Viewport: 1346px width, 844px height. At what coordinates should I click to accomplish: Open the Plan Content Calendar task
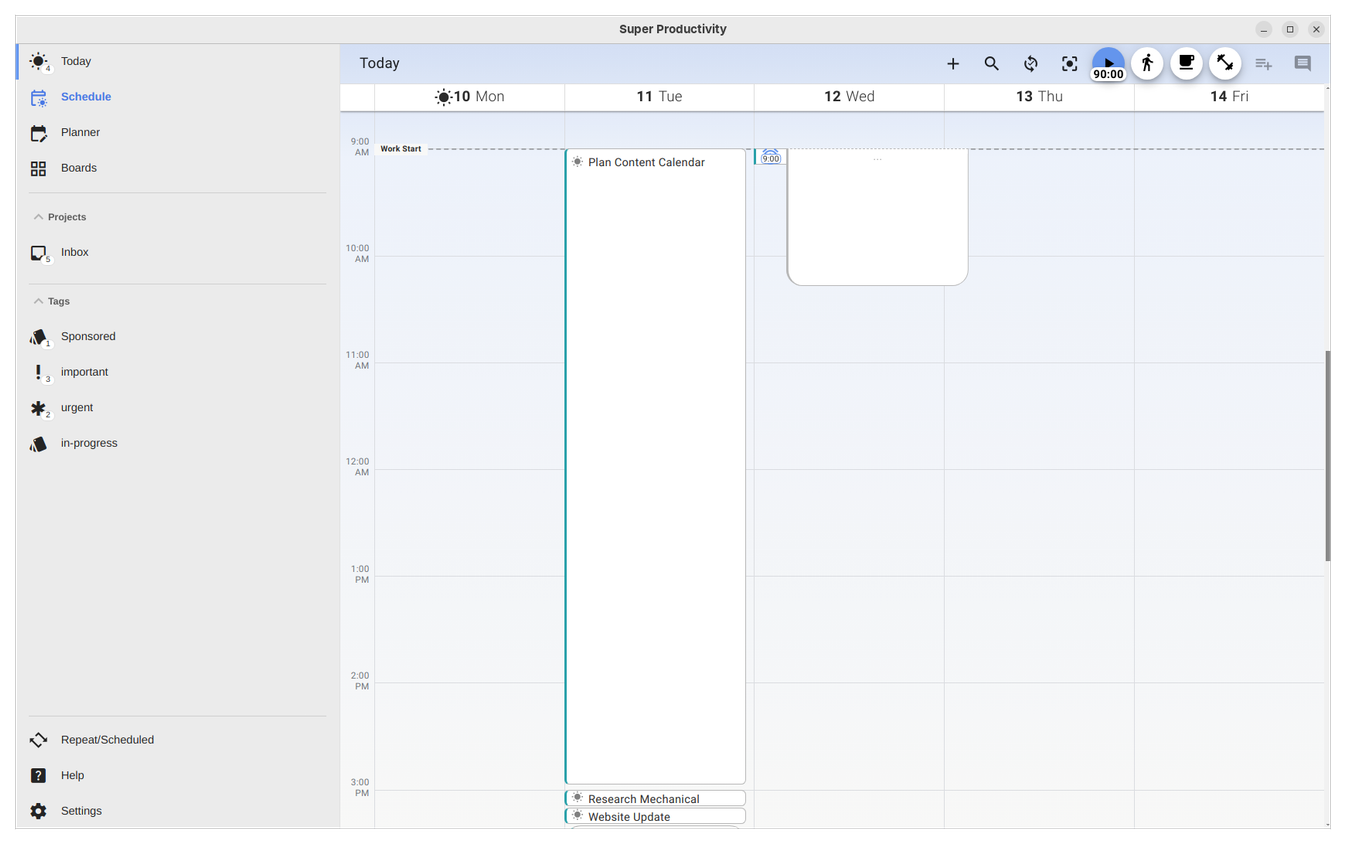click(x=655, y=466)
